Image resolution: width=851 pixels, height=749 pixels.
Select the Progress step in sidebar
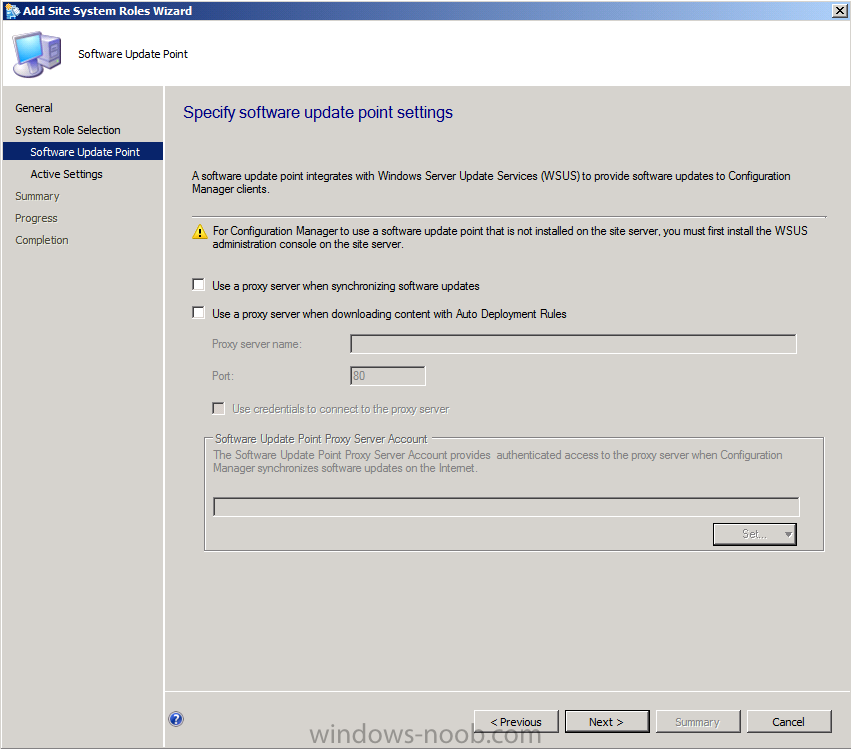click(36, 218)
